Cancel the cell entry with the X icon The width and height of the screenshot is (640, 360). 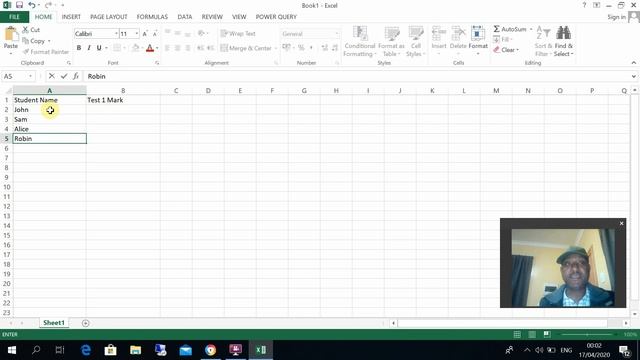pyautogui.click(x=51, y=76)
